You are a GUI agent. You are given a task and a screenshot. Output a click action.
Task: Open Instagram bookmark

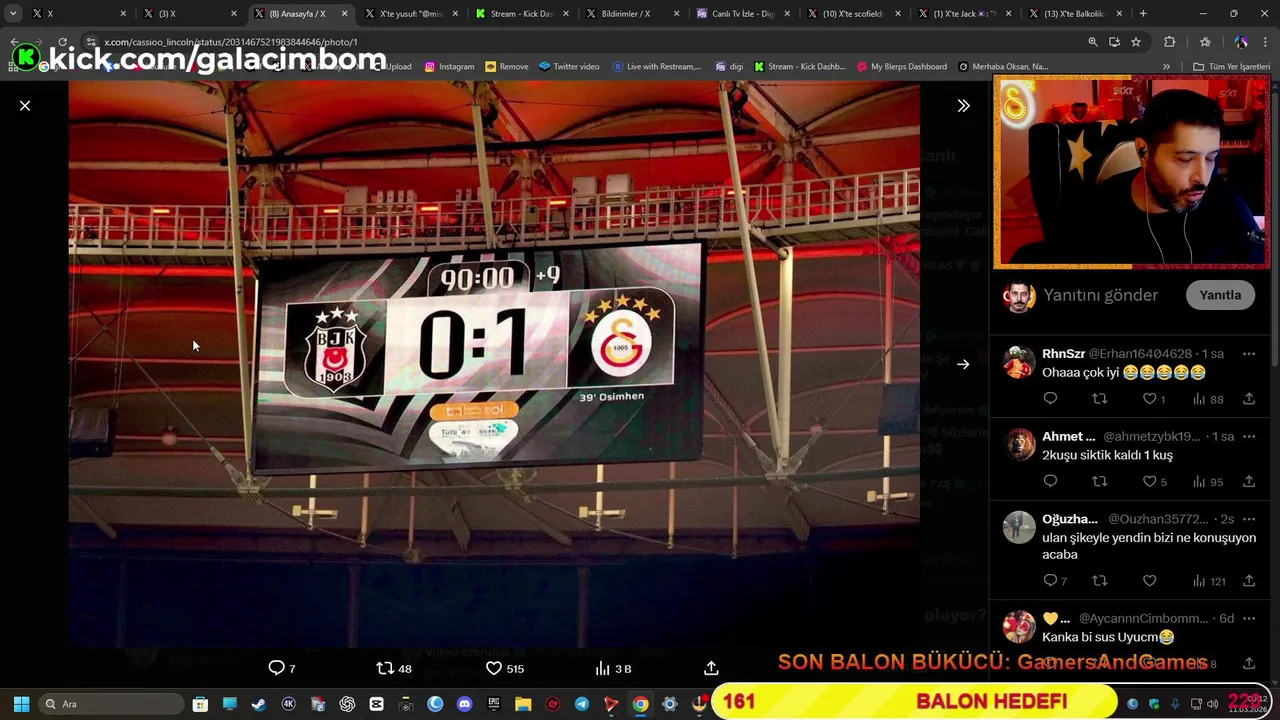tap(449, 66)
